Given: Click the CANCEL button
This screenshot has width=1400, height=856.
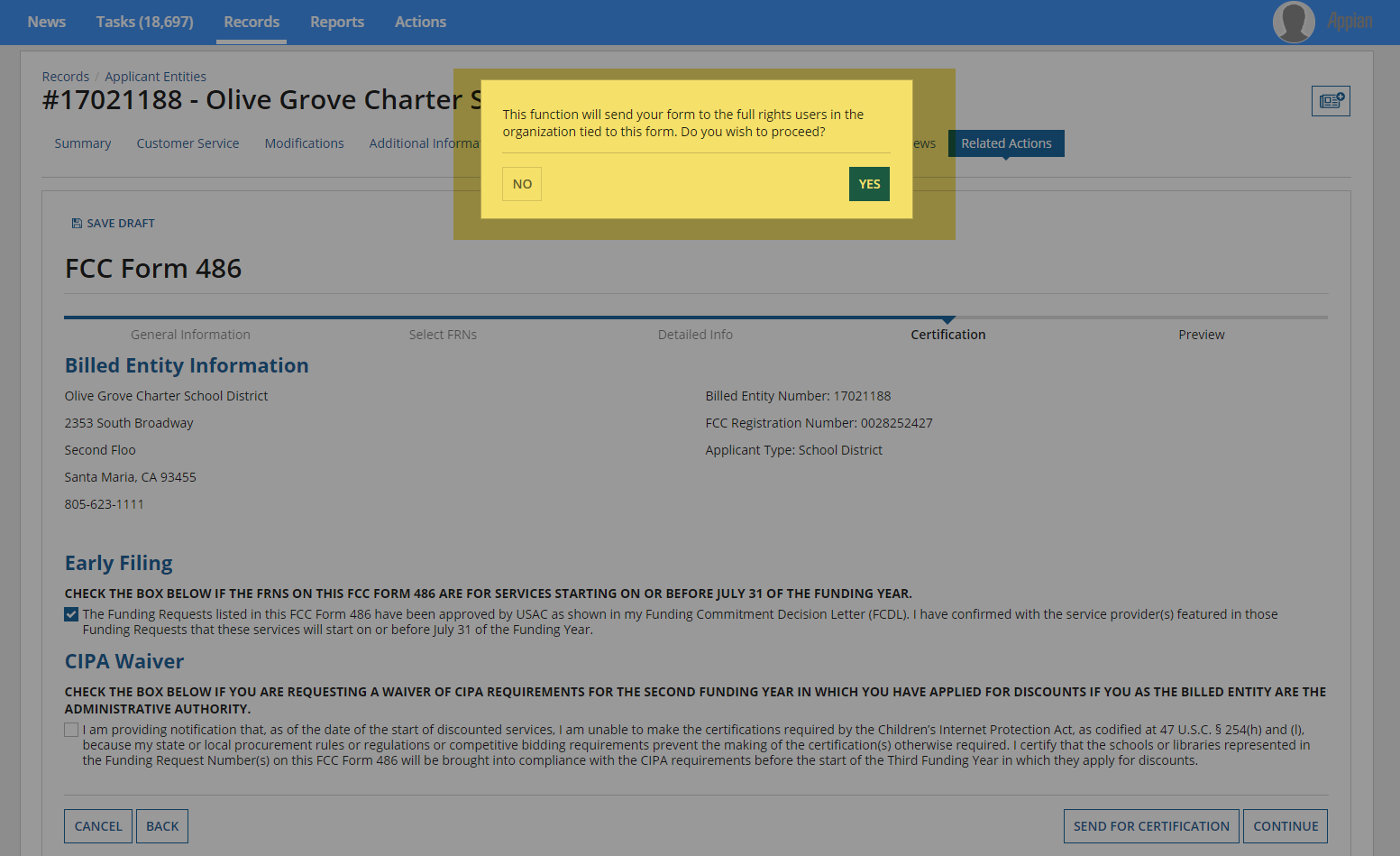Looking at the screenshot, I should click(98, 826).
